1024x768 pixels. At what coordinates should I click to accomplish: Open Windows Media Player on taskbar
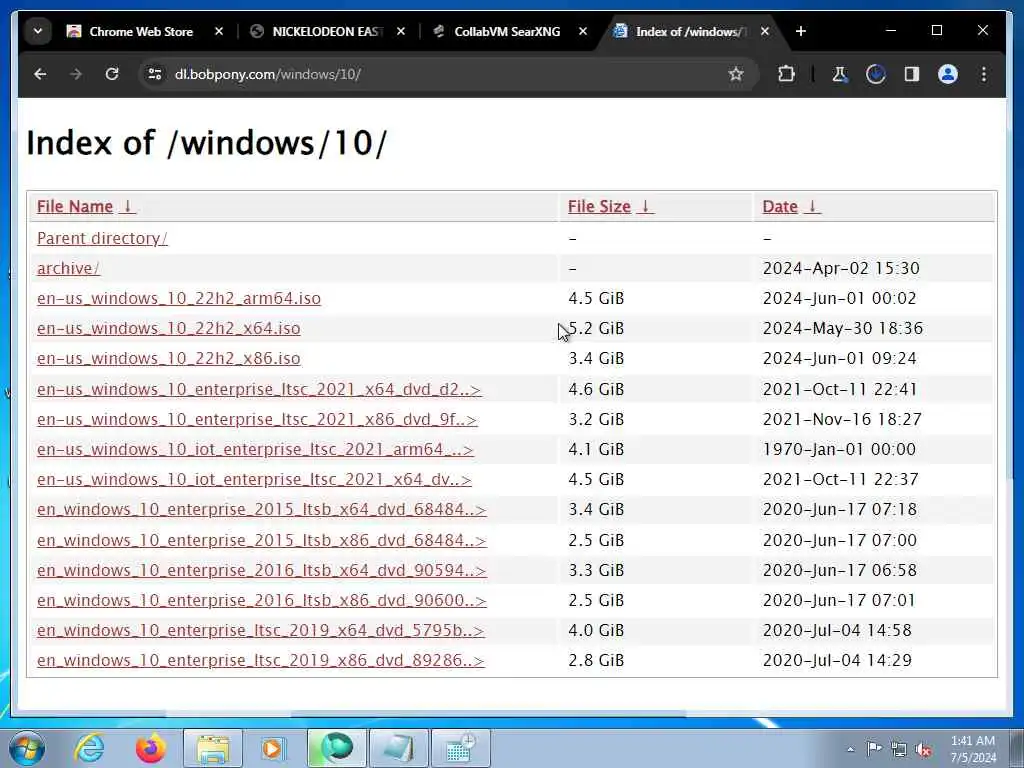(274, 748)
